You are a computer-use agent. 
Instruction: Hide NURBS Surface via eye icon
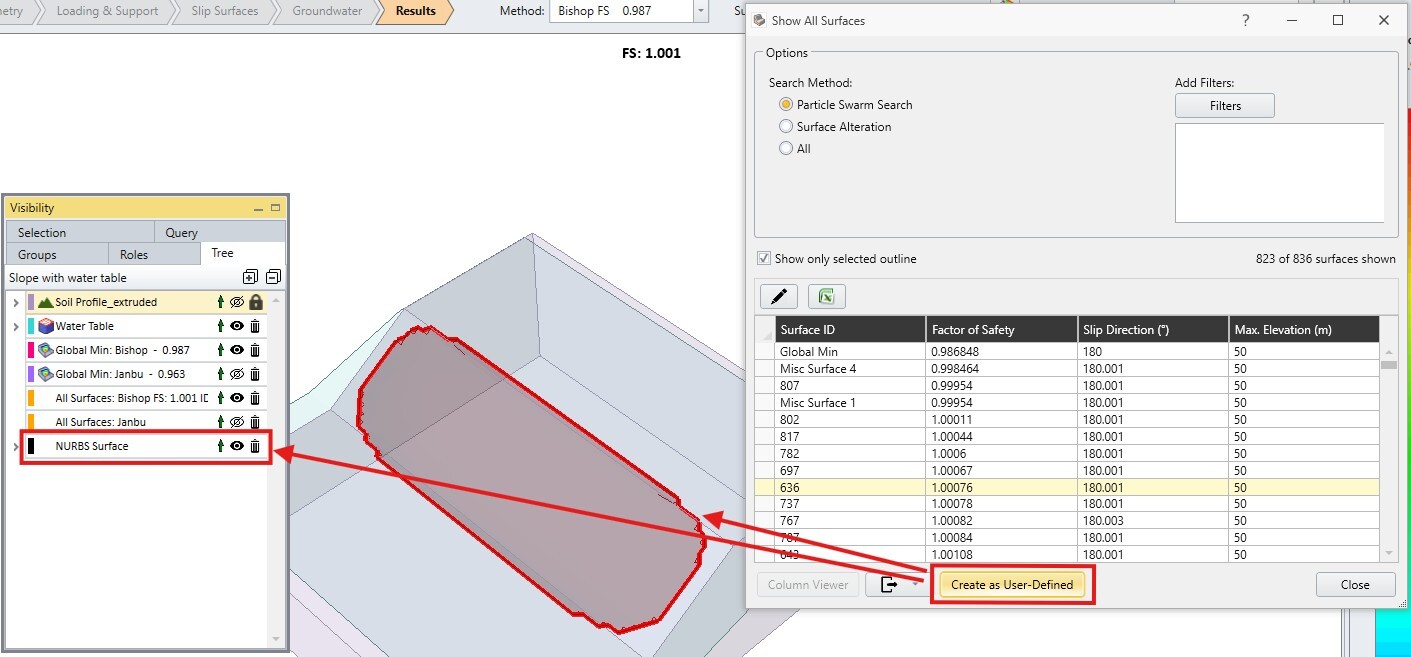(x=237, y=446)
